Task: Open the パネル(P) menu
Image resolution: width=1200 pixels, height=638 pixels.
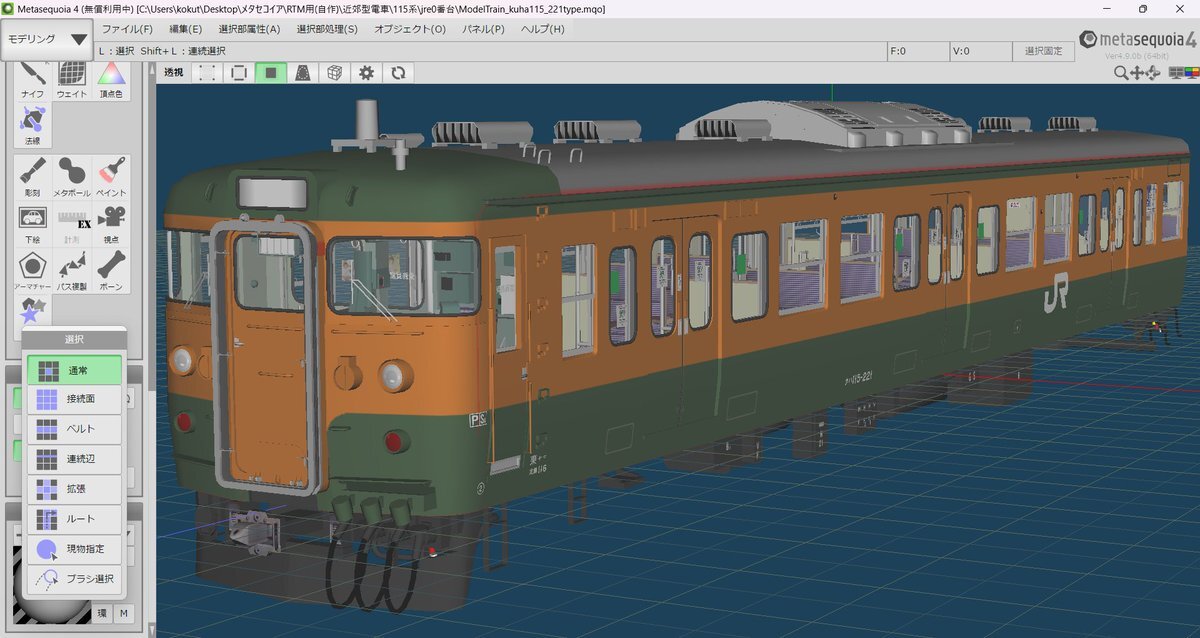Action: point(483,29)
